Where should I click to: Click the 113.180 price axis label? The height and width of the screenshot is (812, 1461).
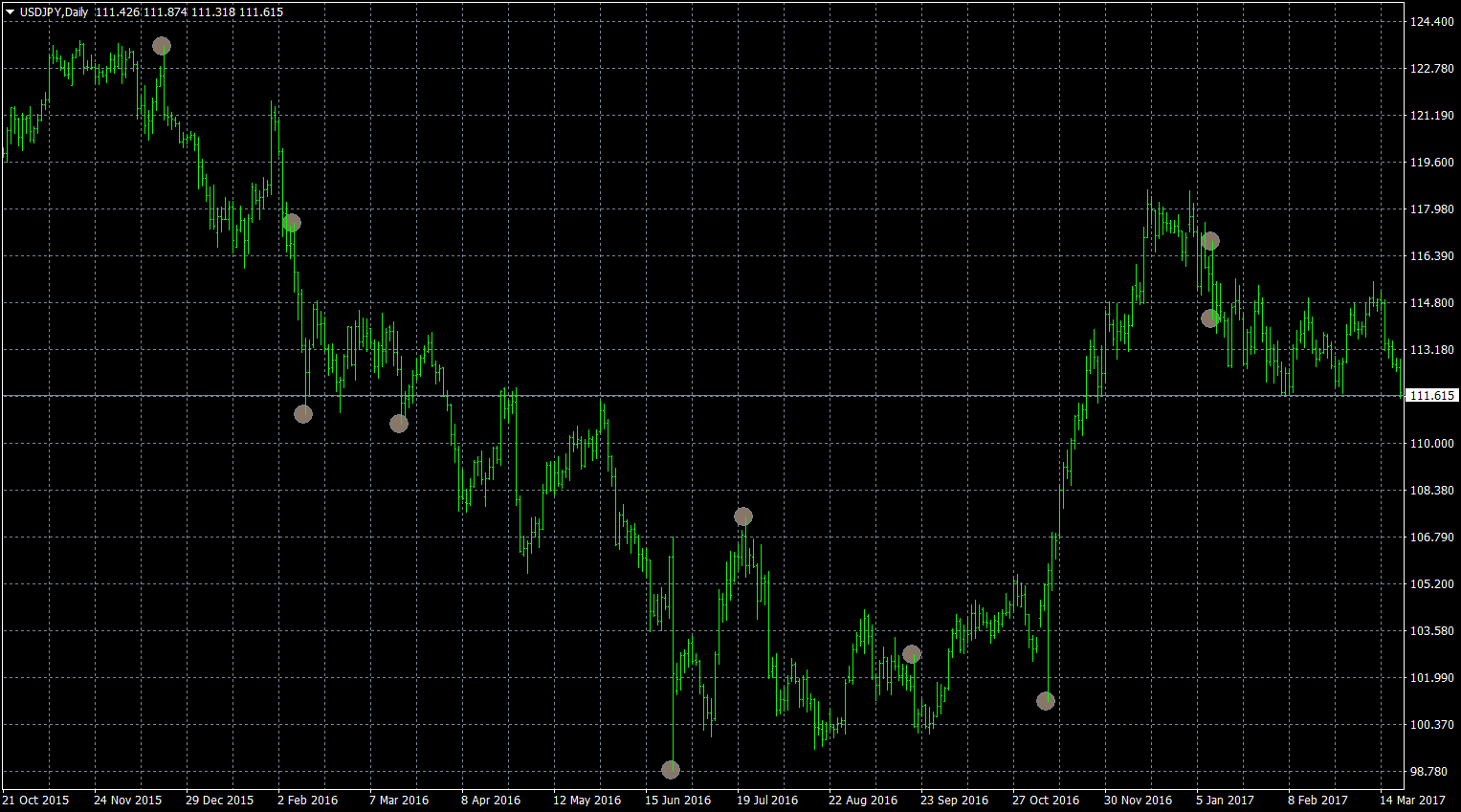click(1432, 350)
